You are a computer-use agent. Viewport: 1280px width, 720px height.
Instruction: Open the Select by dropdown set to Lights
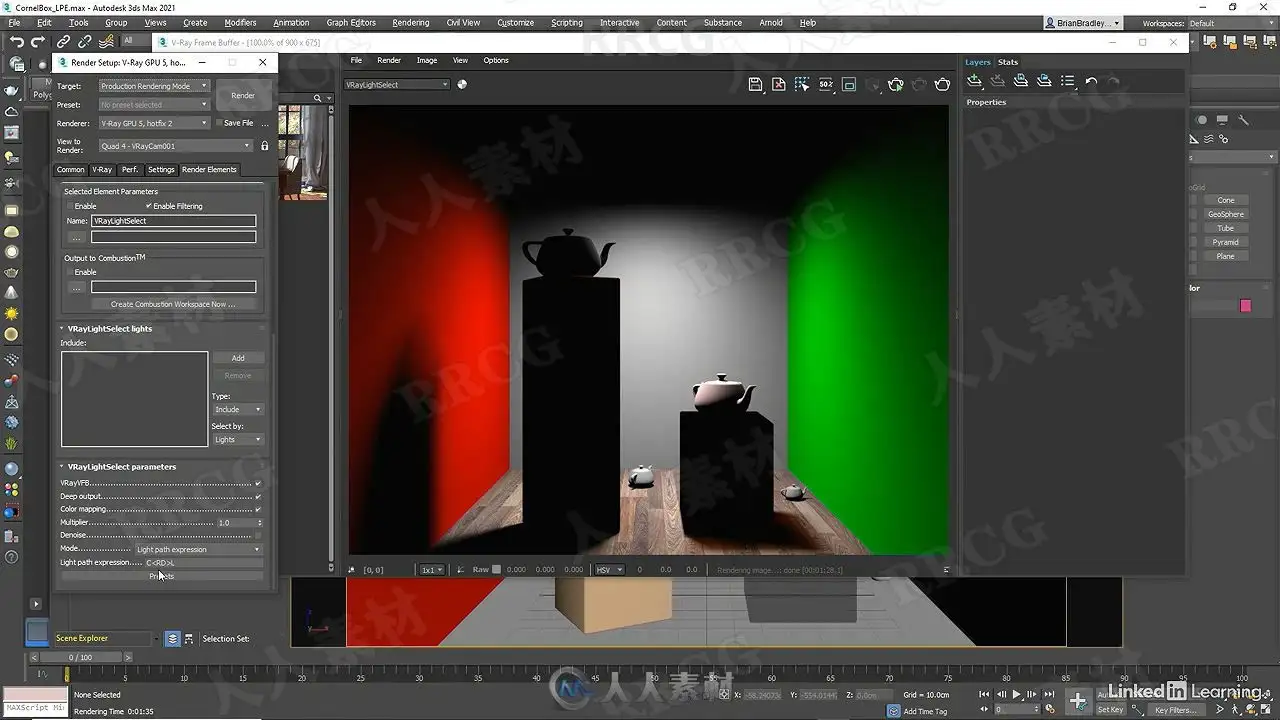(237, 439)
